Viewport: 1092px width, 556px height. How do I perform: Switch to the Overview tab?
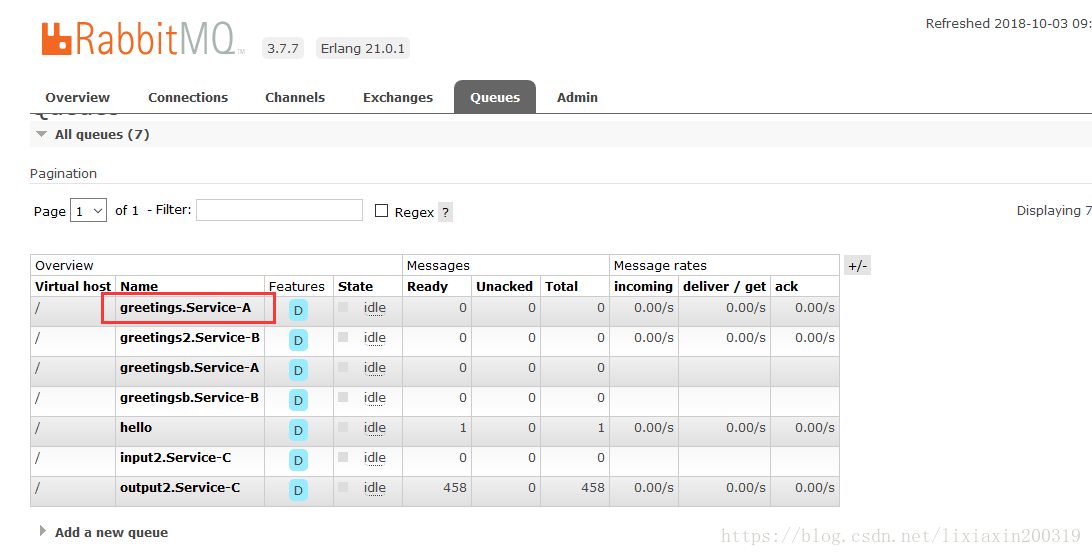click(x=77, y=98)
